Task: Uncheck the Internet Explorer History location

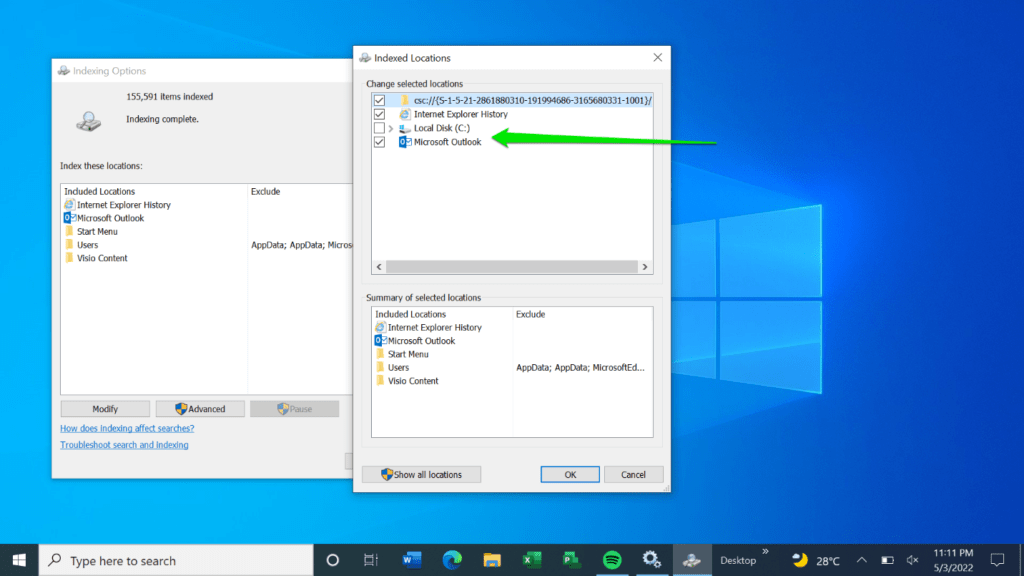Action: tap(379, 114)
